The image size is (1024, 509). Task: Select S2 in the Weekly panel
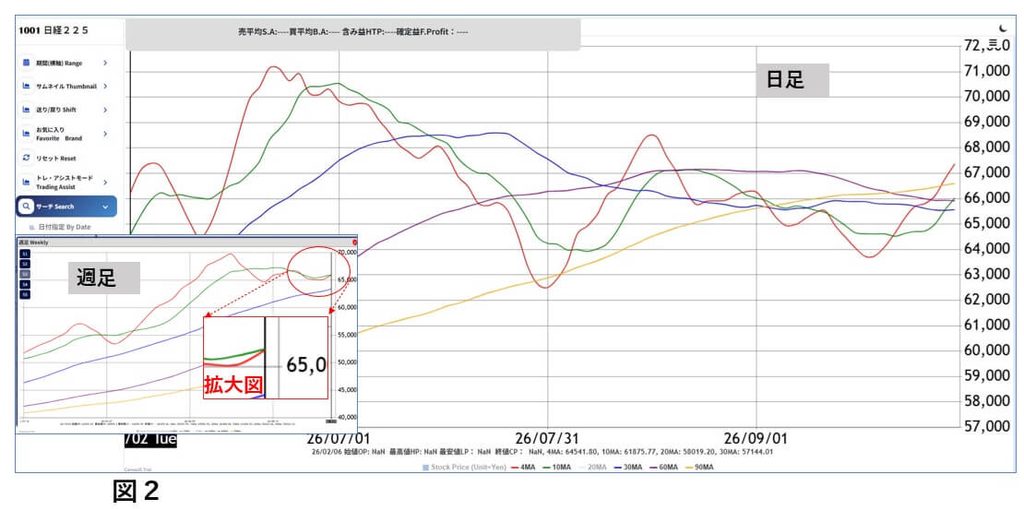[x=25, y=264]
